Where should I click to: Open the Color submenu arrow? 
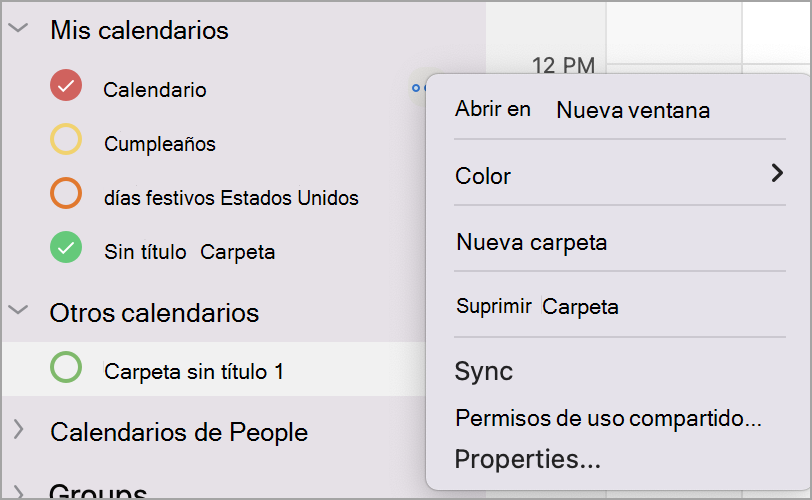click(x=776, y=173)
